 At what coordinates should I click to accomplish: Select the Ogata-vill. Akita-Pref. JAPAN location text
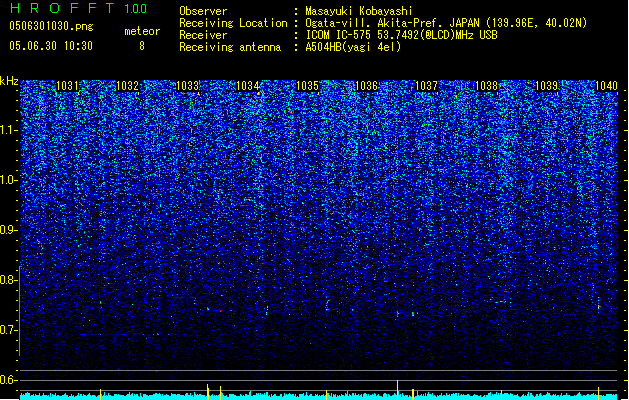(x=446, y=23)
